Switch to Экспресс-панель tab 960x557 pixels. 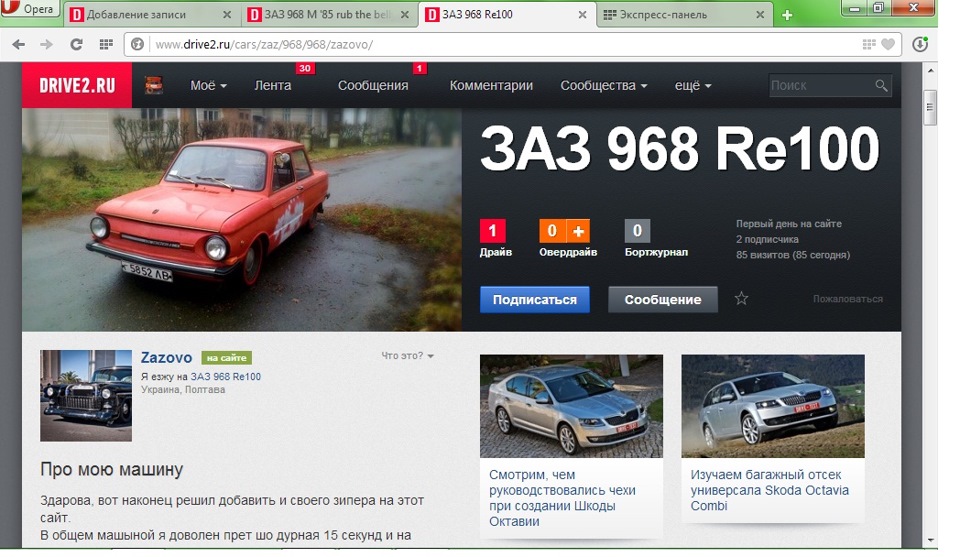point(684,15)
